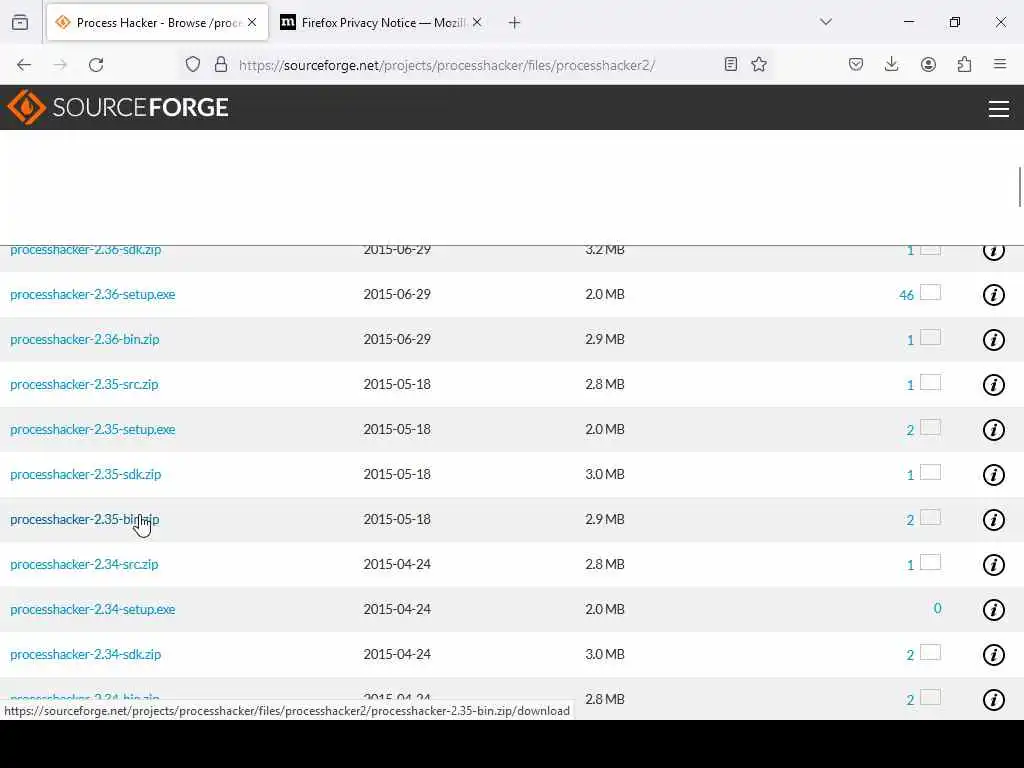This screenshot has height=768, width=1024.
Task: View info for processhacker-2.35-sdk.zip
Action: pos(993,475)
